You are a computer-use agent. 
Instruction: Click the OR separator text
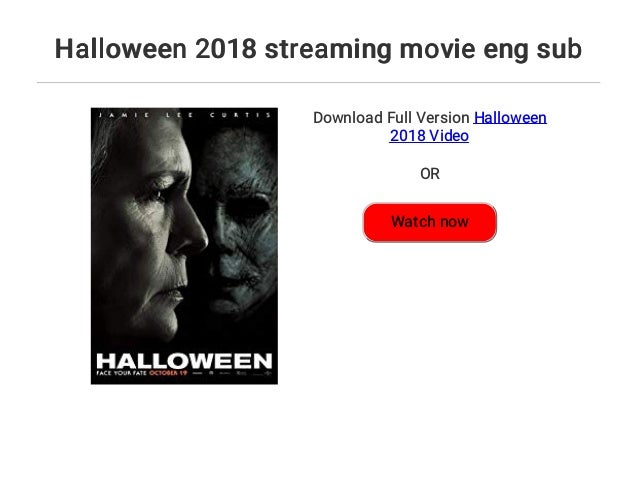pos(430,174)
